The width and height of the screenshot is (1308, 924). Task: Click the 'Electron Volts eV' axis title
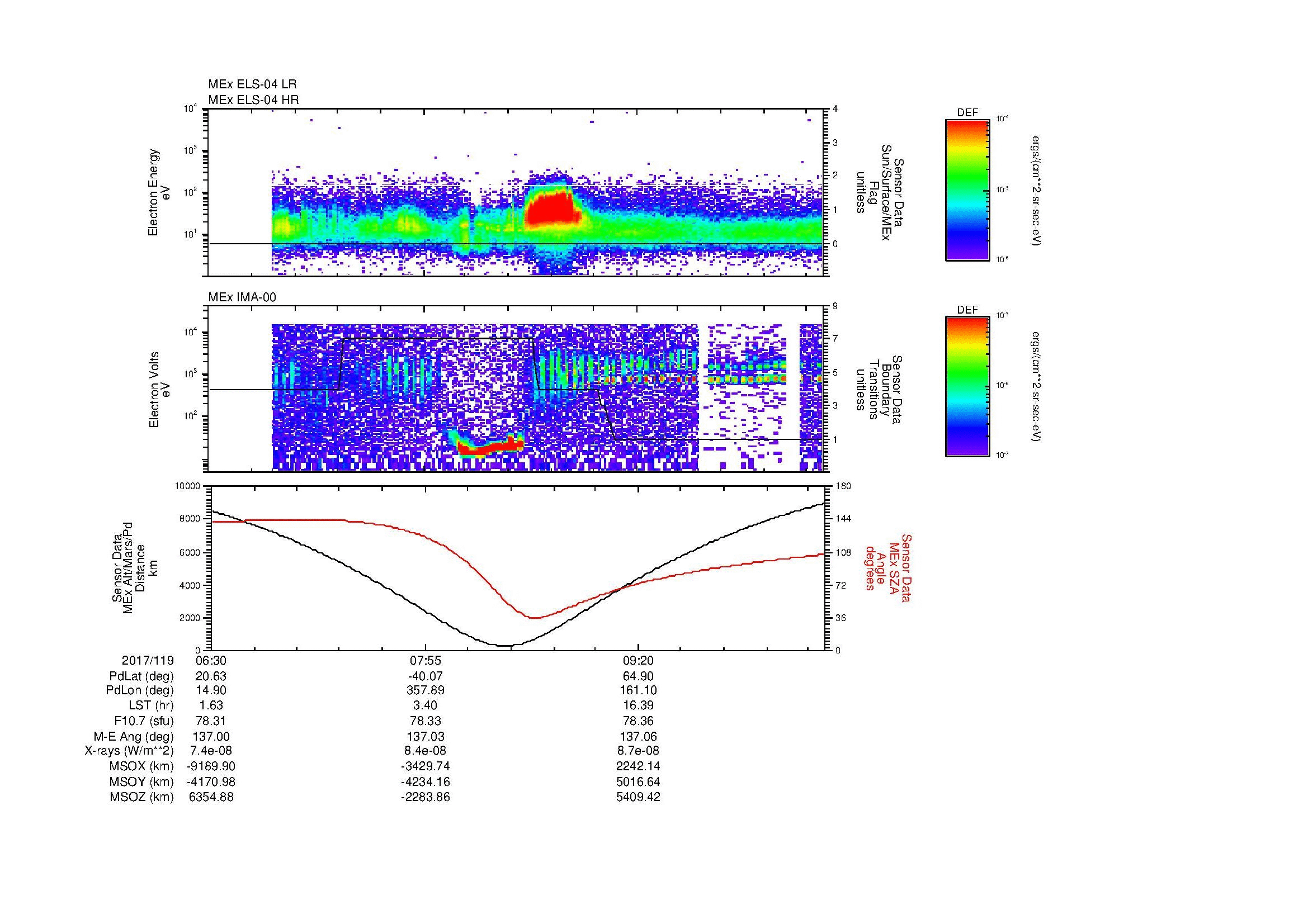(x=160, y=390)
